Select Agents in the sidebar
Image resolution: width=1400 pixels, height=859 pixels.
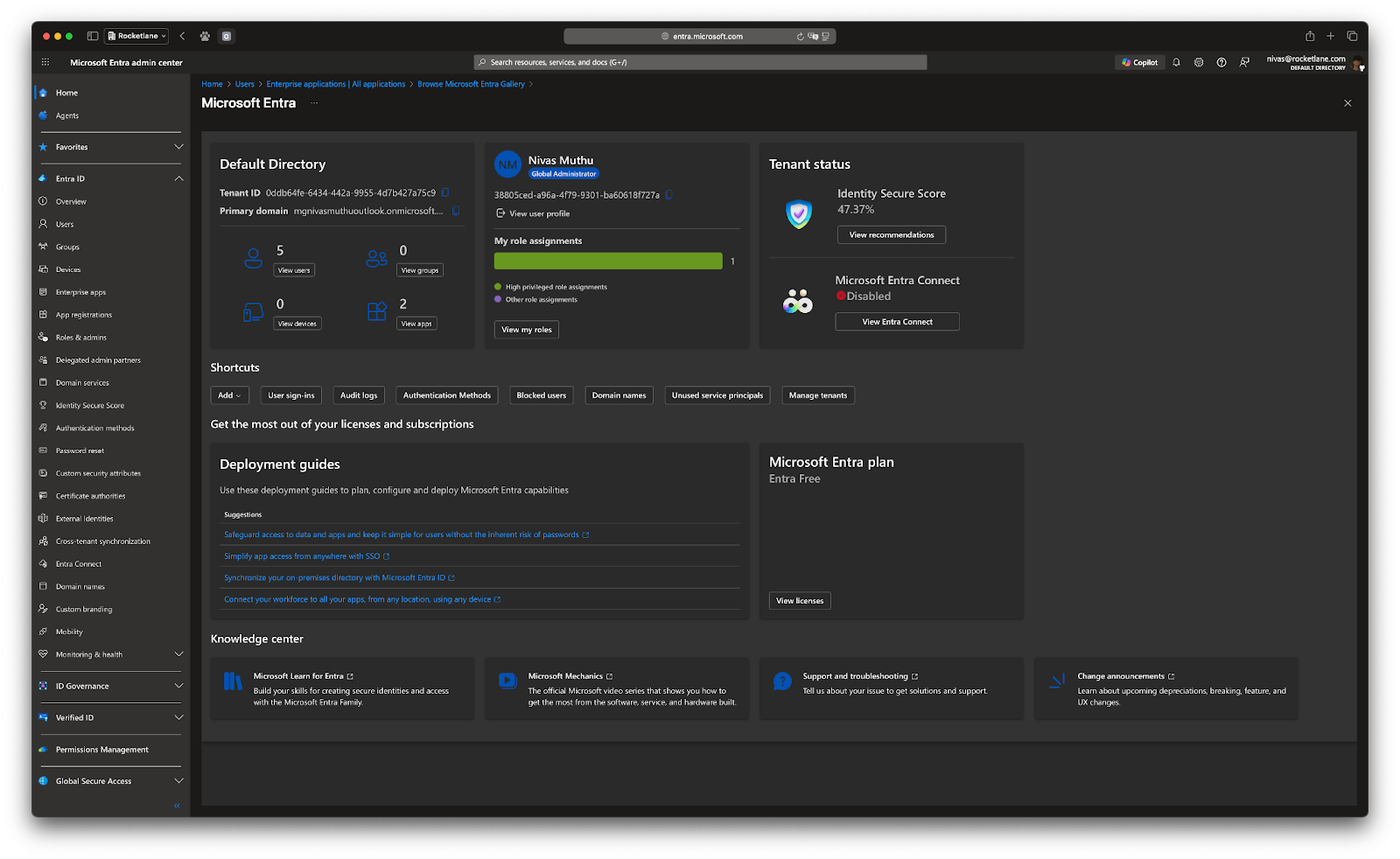point(66,115)
